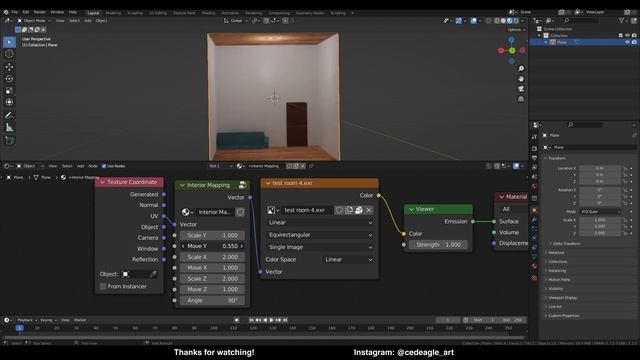Viewport: 640px width, 360px height.
Task: Open the Single Image source dropdown
Action: pyautogui.click(x=320, y=247)
